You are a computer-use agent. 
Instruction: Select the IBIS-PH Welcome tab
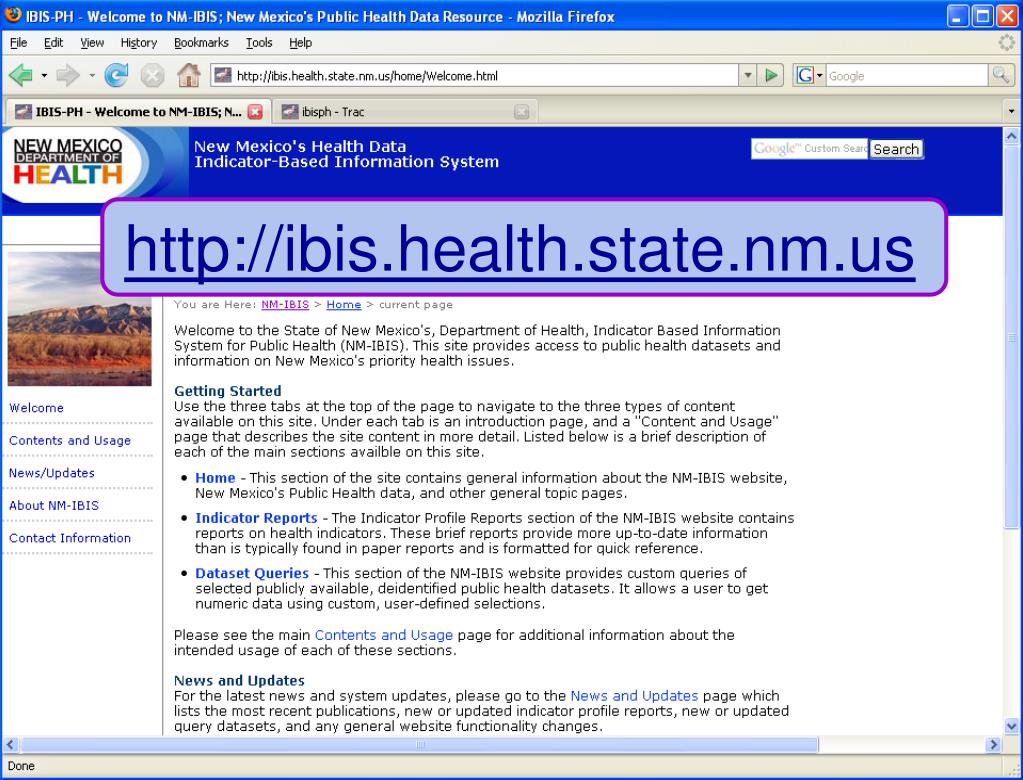pyautogui.click(x=137, y=112)
